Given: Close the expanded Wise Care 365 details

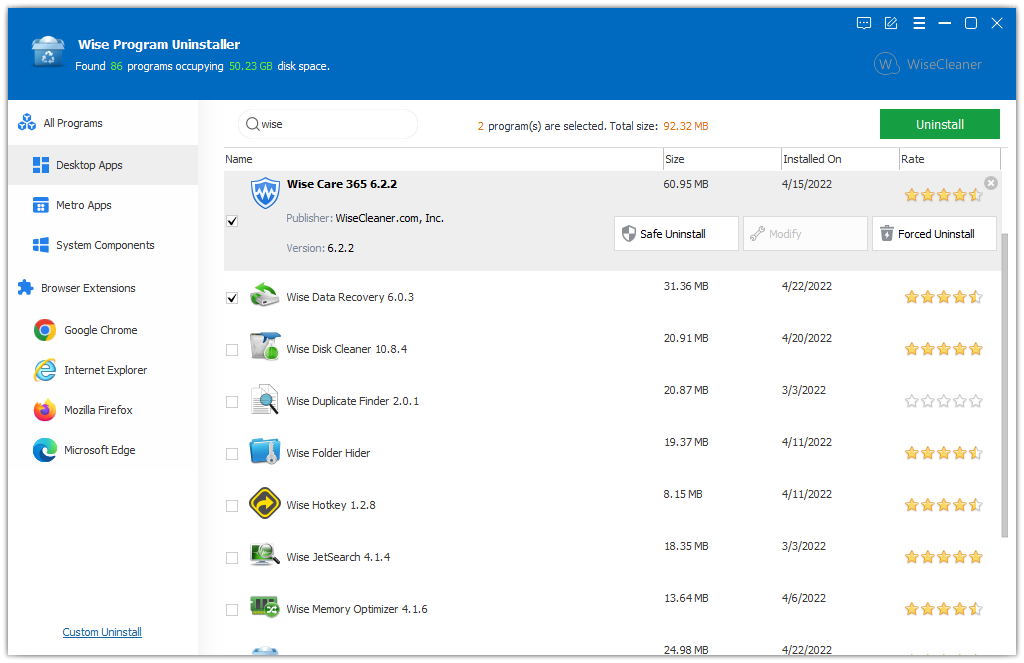Looking at the screenshot, I should [990, 183].
